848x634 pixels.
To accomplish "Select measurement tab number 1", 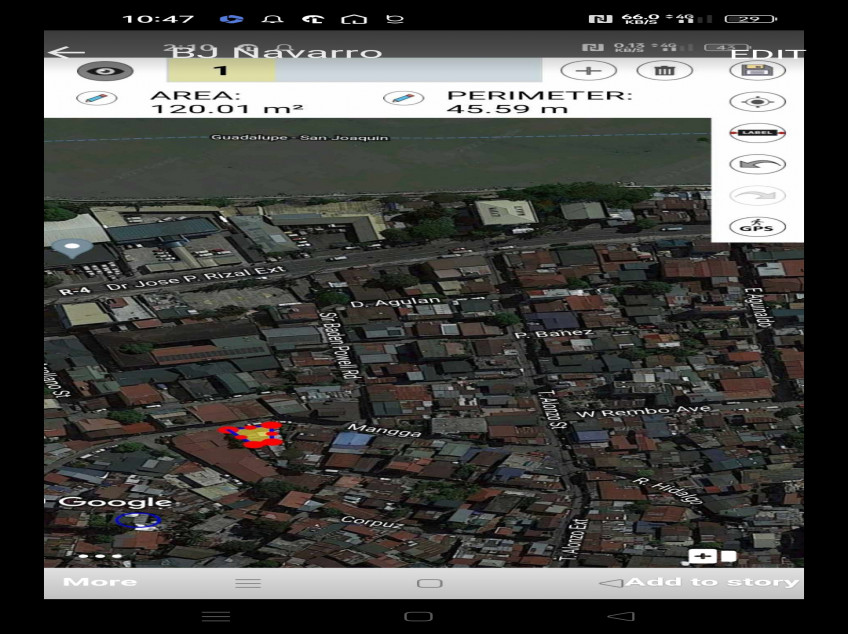I will [x=221, y=70].
